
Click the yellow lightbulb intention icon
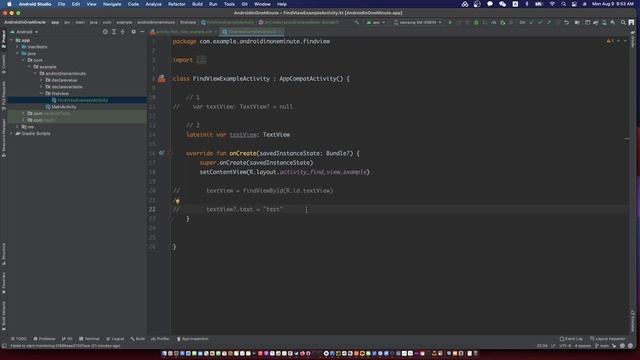tap(177, 201)
